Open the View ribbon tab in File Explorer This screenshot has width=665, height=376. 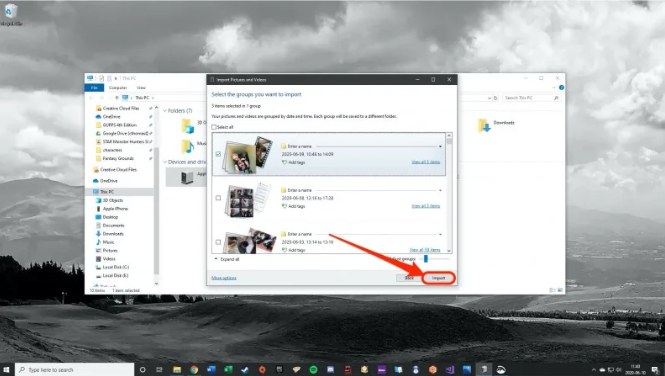point(141,88)
